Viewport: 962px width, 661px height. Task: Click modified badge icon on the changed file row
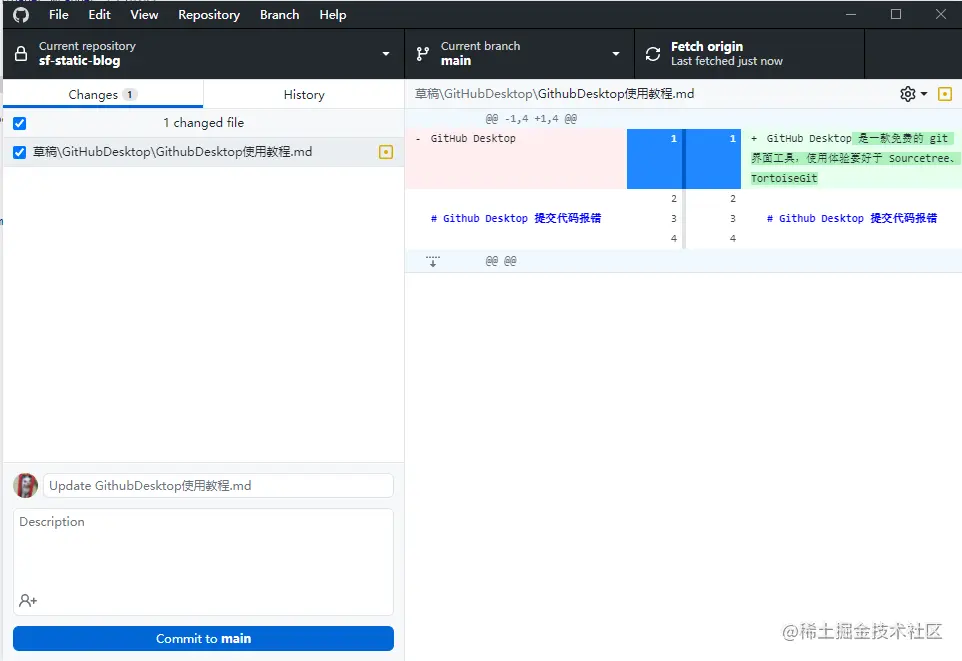(386, 152)
